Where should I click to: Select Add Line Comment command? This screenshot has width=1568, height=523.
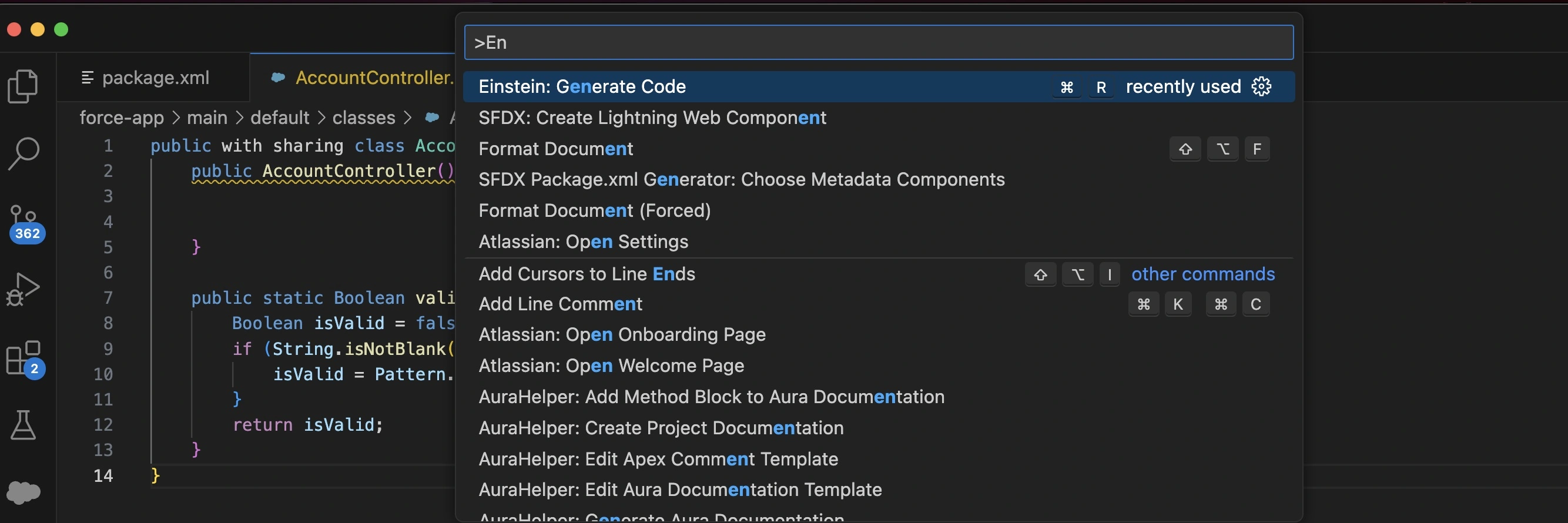(x=879, y=304)
